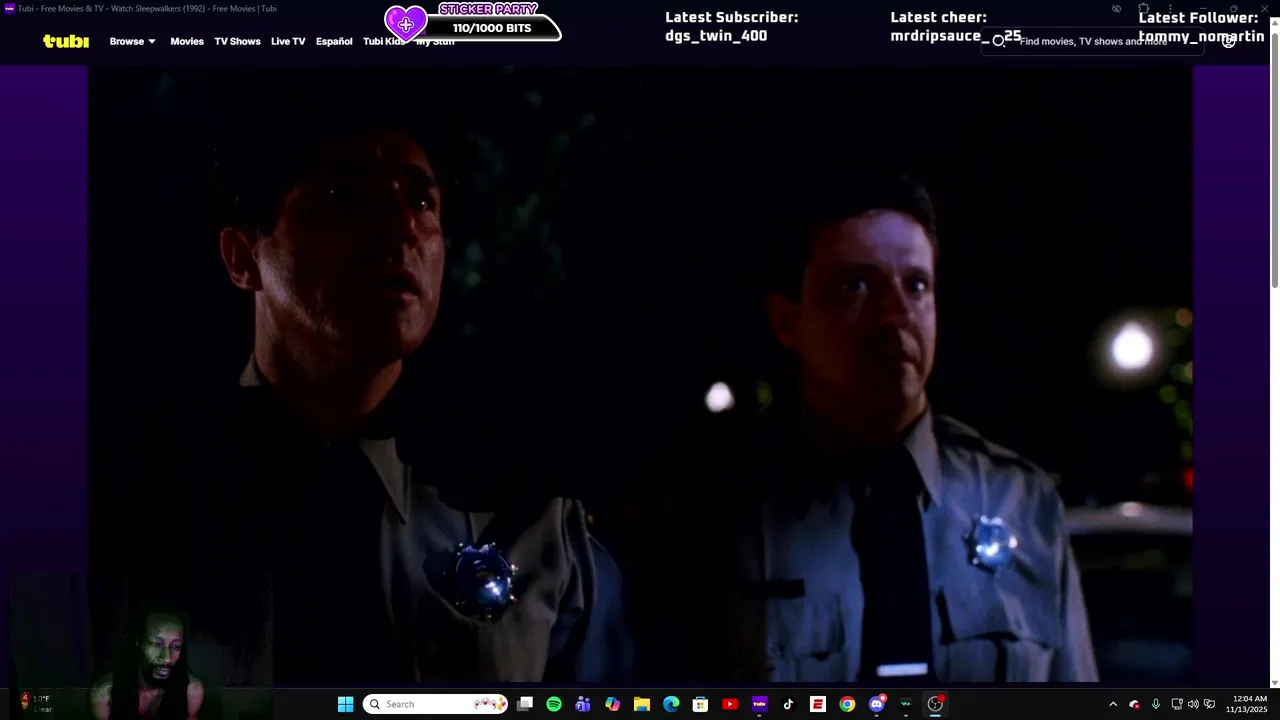The width and height of the screenshot is (1280, 720).
Task: Open the clock and date display
Action: coord(1249,704)
